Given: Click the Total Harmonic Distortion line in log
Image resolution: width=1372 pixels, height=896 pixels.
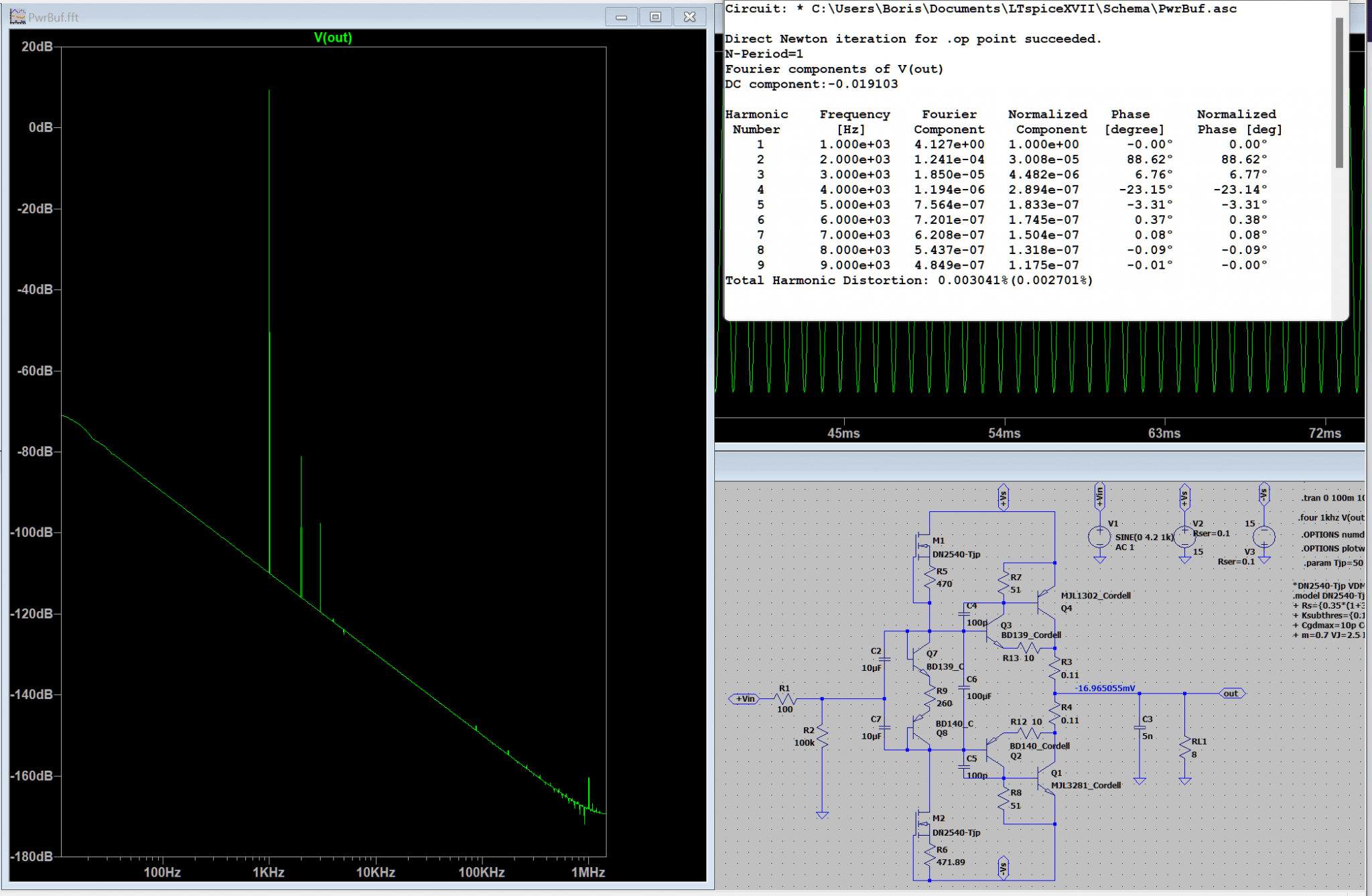Looking at the screenshot, I should 909,280.
